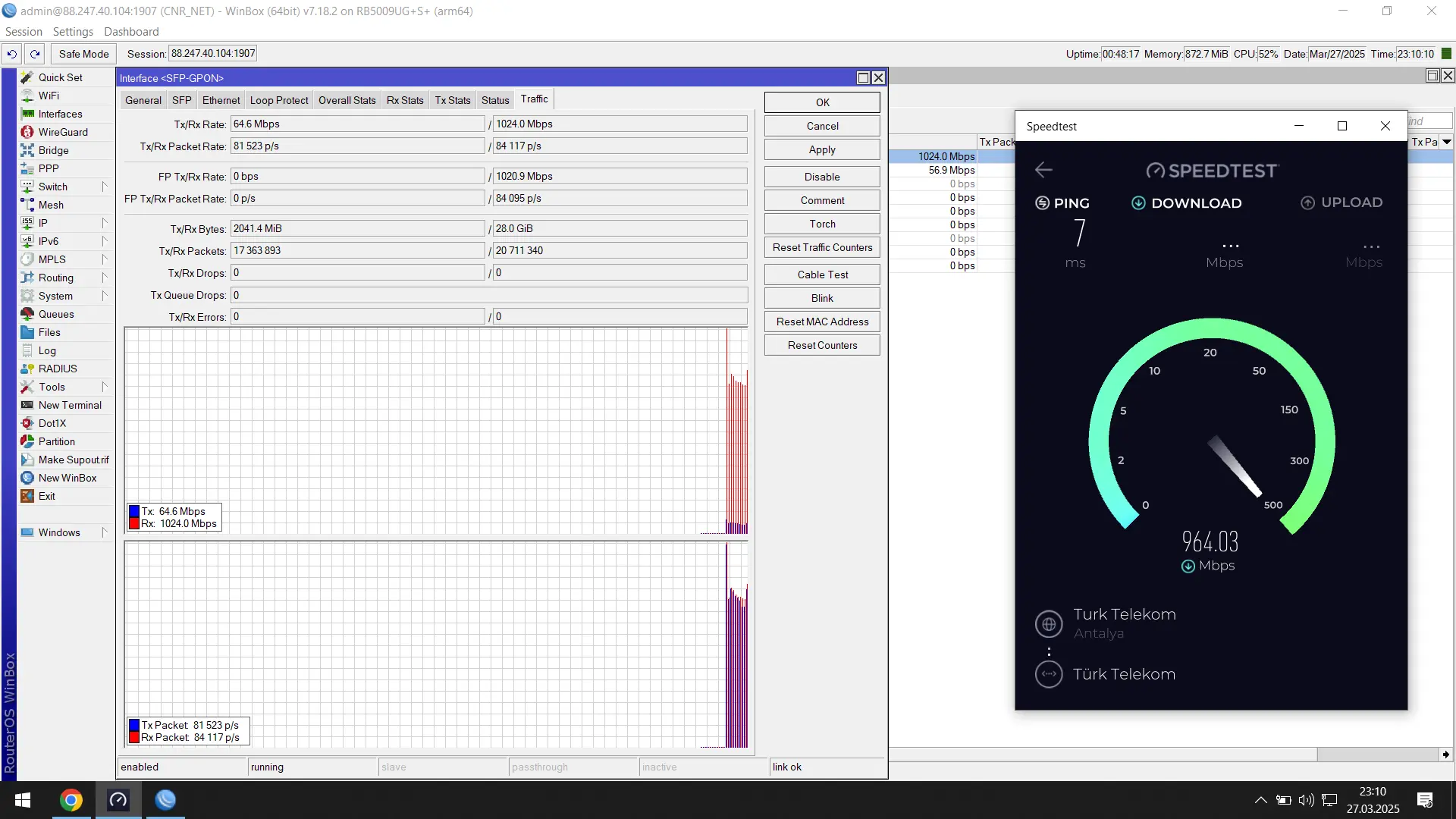Open Mesh icon in sidebar
The width and height of the screenshot is (1456, 819).
pos(27,205)
